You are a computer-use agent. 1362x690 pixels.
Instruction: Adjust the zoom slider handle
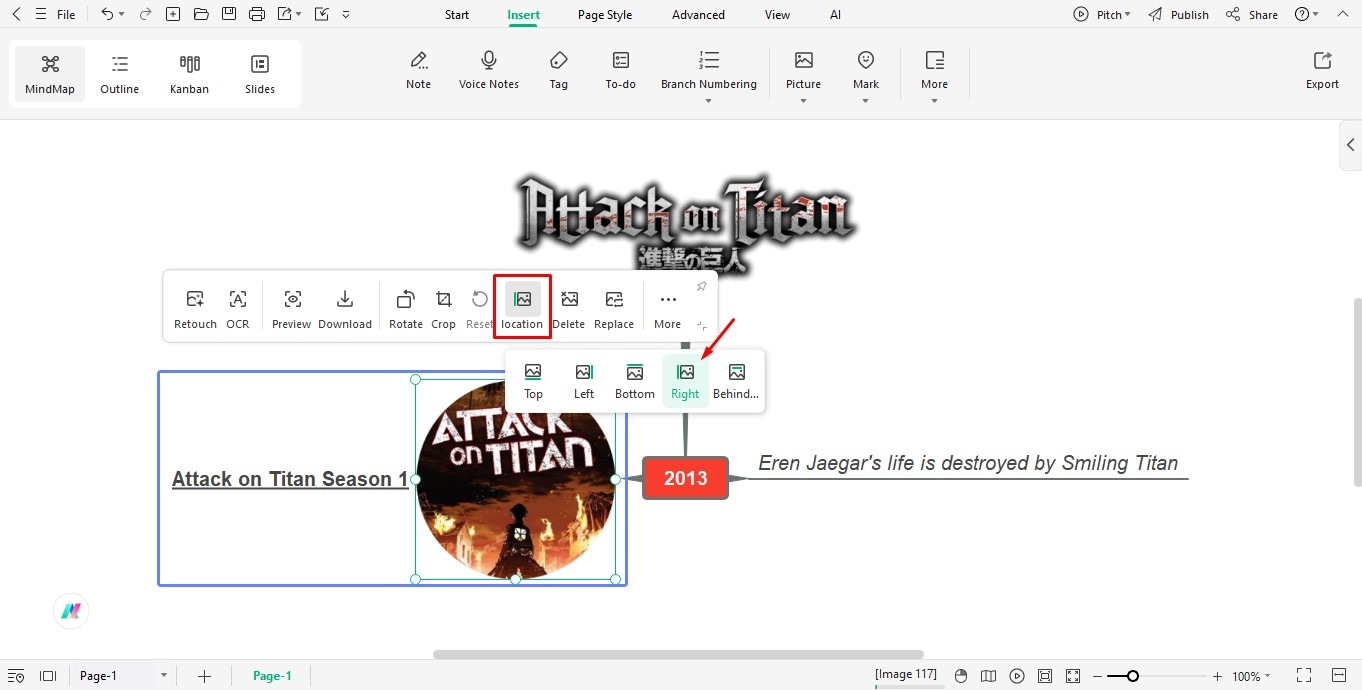point(1132,676)
